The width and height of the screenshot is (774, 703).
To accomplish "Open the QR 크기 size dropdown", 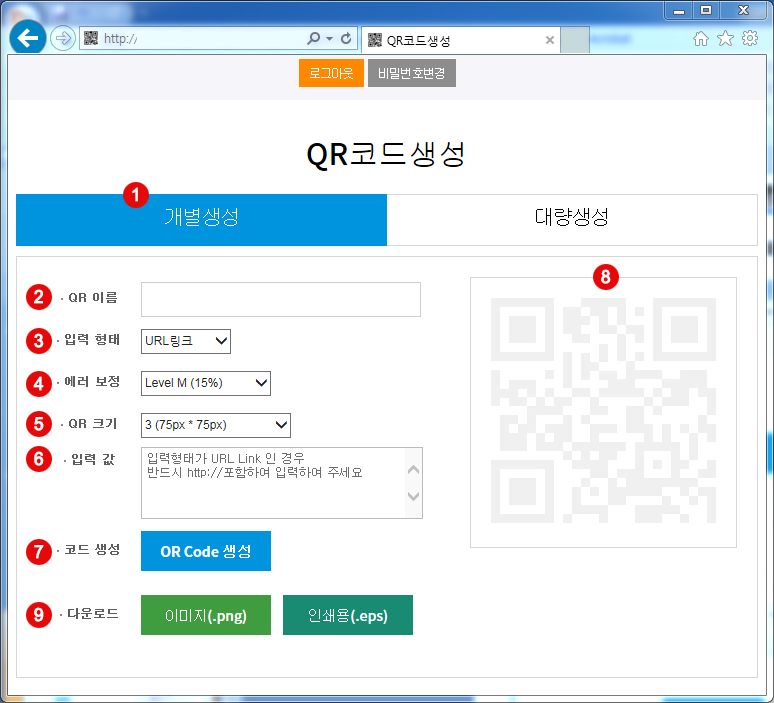I will pyautogui.click(x=216, y=425).
